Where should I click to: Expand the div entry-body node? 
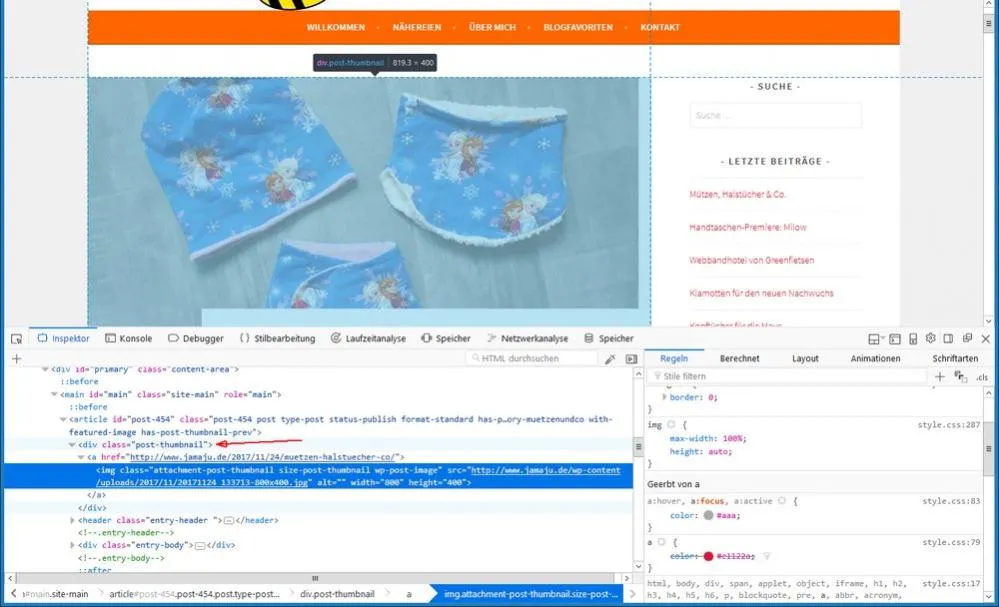pos(72,545)
